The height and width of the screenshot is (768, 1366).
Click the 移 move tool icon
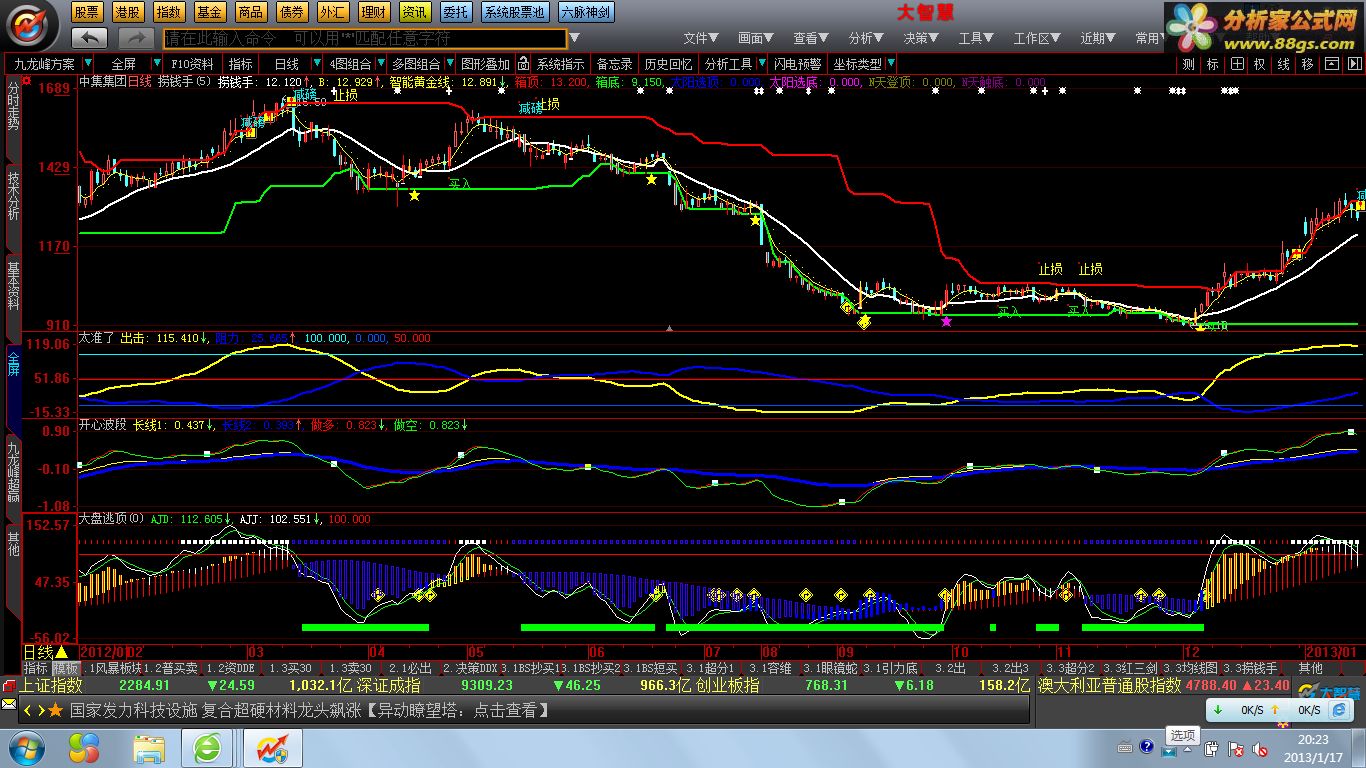click(x=1308, y=64)
